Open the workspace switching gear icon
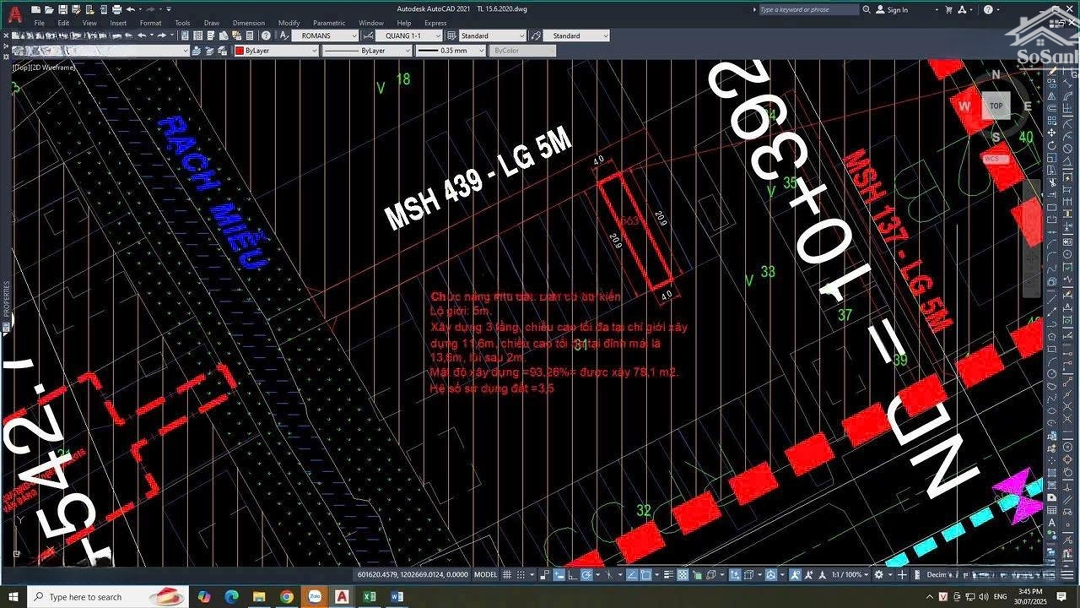The height and width of the screenshot is (608, 1080). point(879,575)
